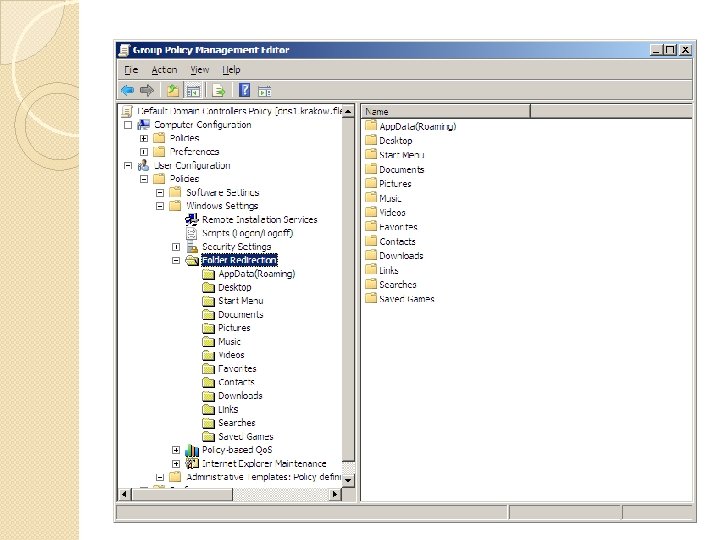The height and width of the screenshot is (540, 720).
Task: Select Computer Configuration node
Action: pos(202,124)
